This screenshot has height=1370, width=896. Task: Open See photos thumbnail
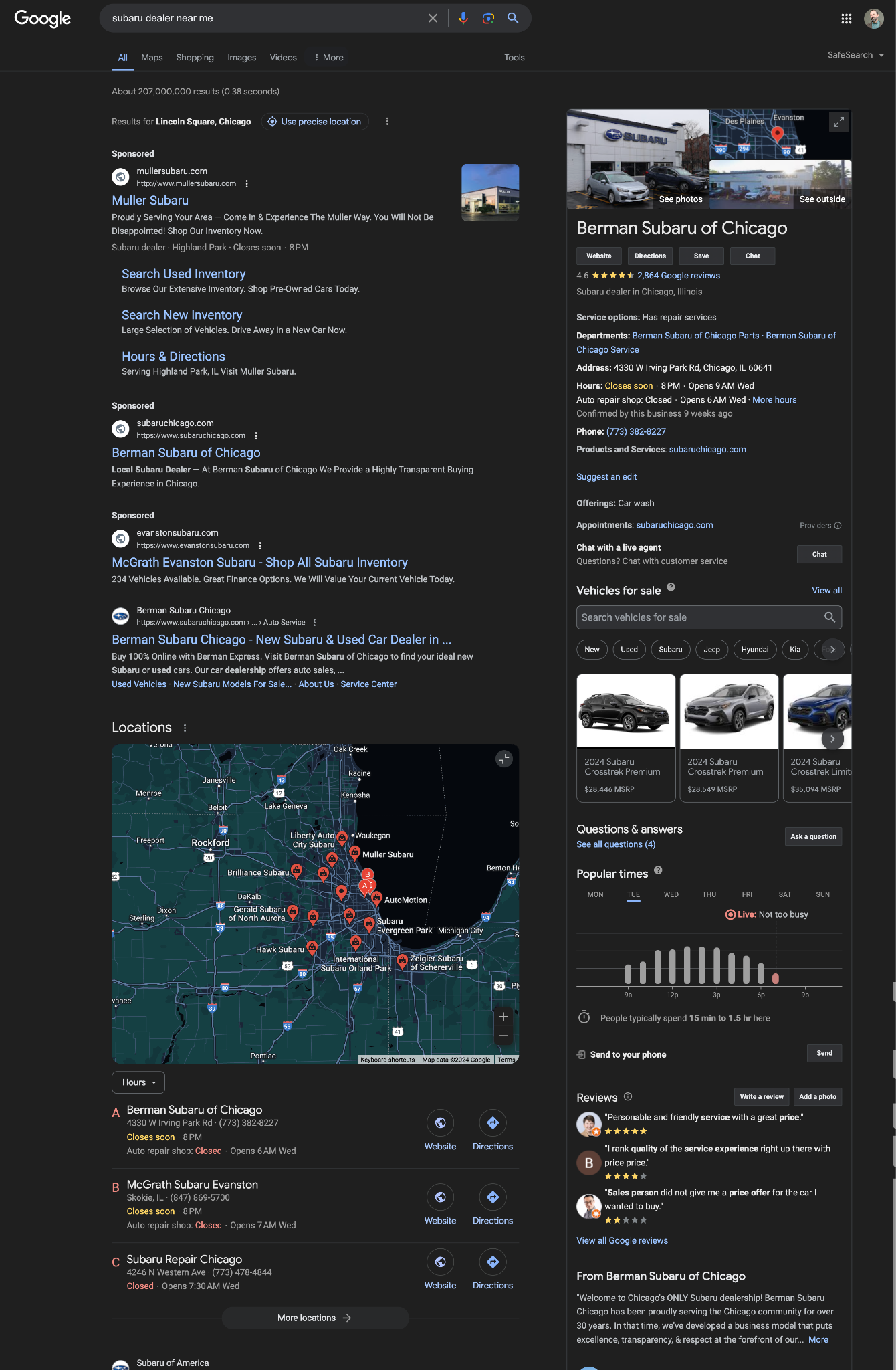[x=638, y=159]
